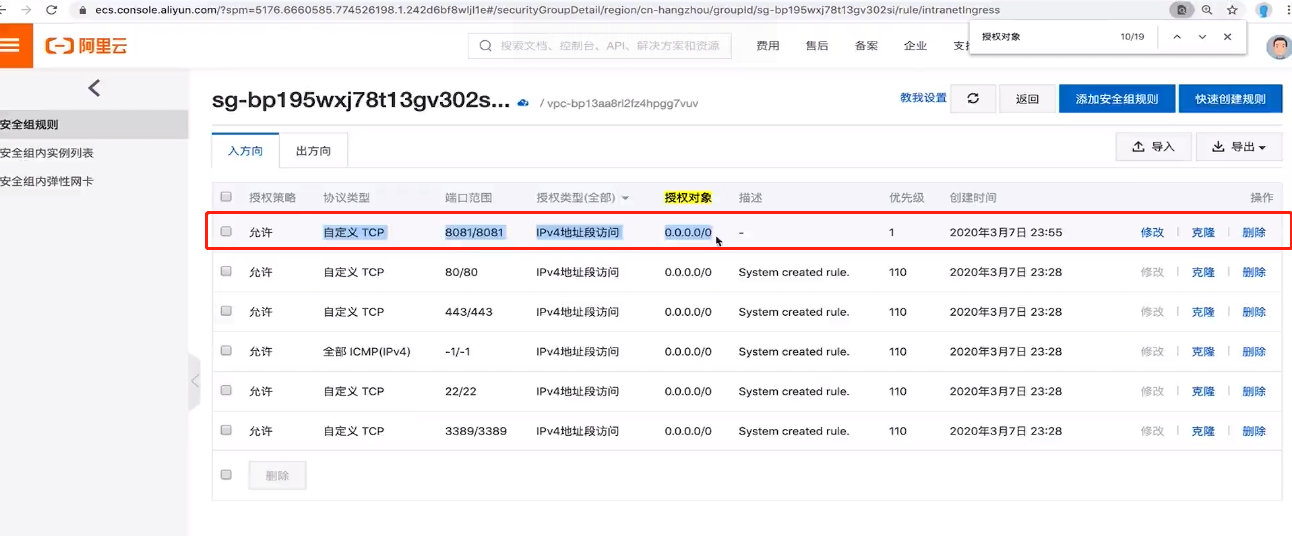
Task: Click the Aliyun logo
Action: click(86, 46)
